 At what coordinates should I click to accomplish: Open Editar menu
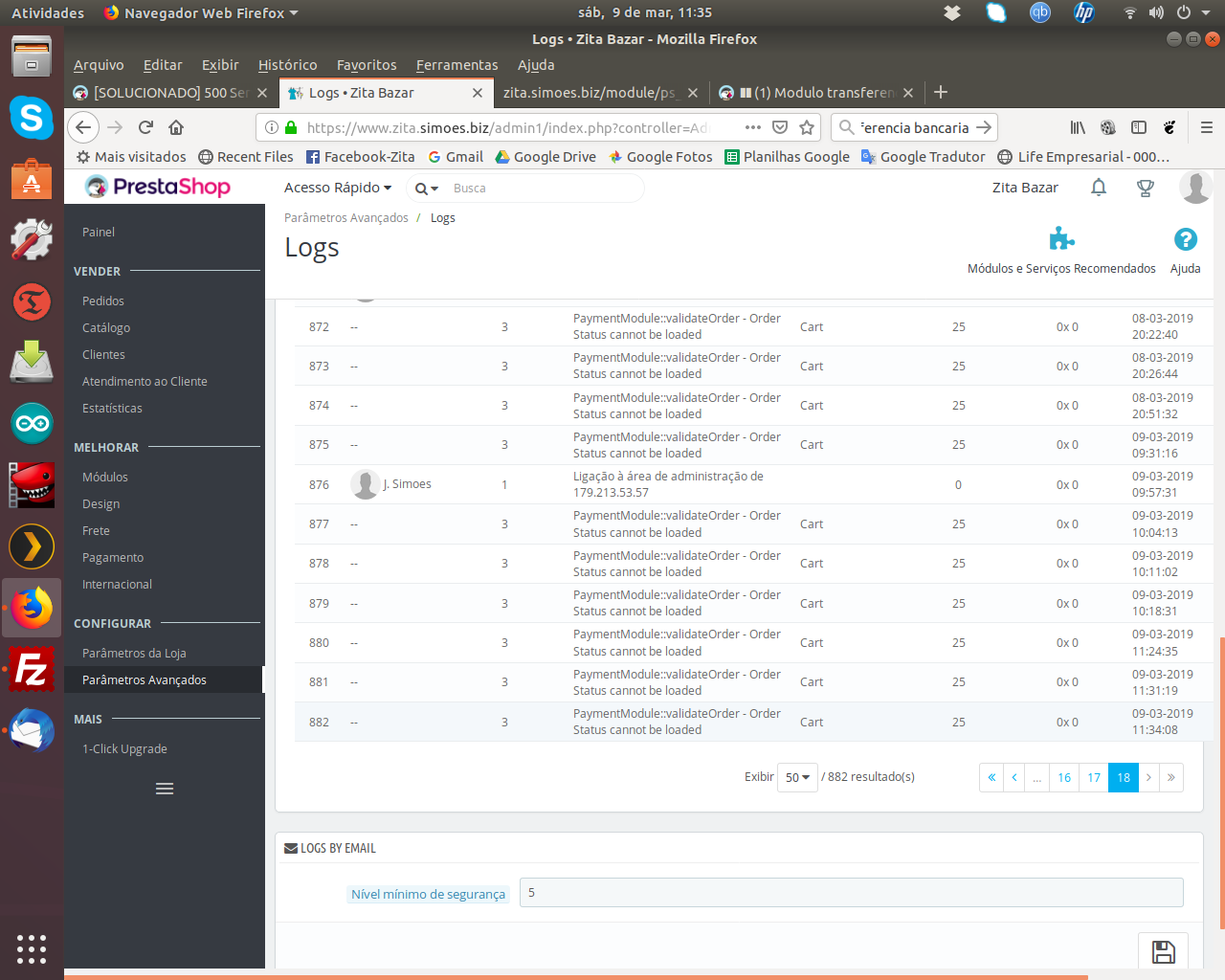(x=163, y=65)
